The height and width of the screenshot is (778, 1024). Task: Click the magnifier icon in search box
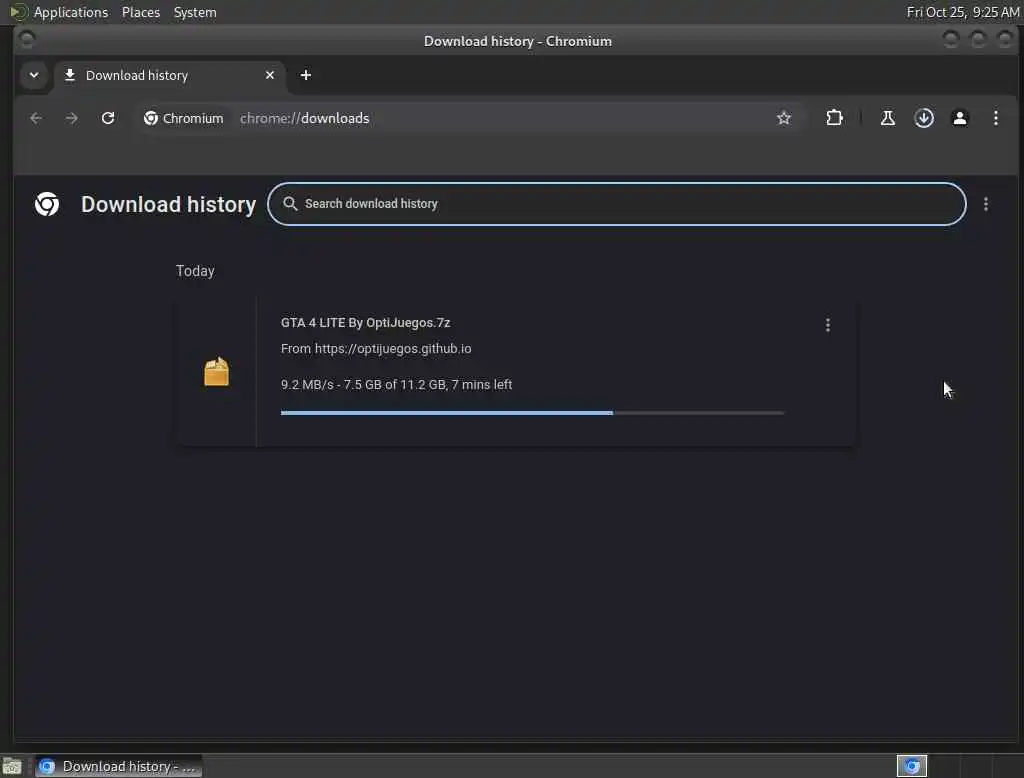(290, 204)
